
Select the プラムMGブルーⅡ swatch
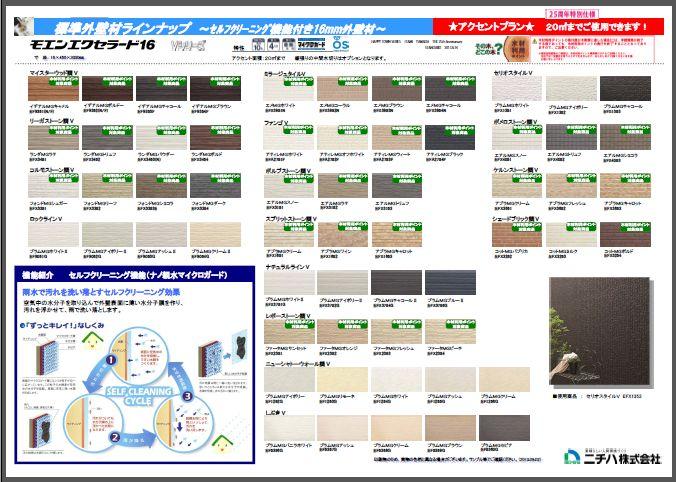pyautogui.click(x=451, y=282)
